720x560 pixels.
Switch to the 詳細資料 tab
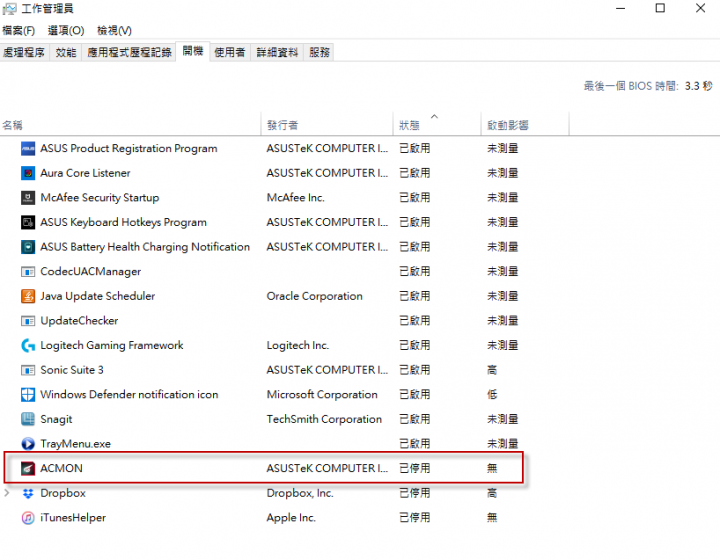pyautogui.click(x=277, y=52)
